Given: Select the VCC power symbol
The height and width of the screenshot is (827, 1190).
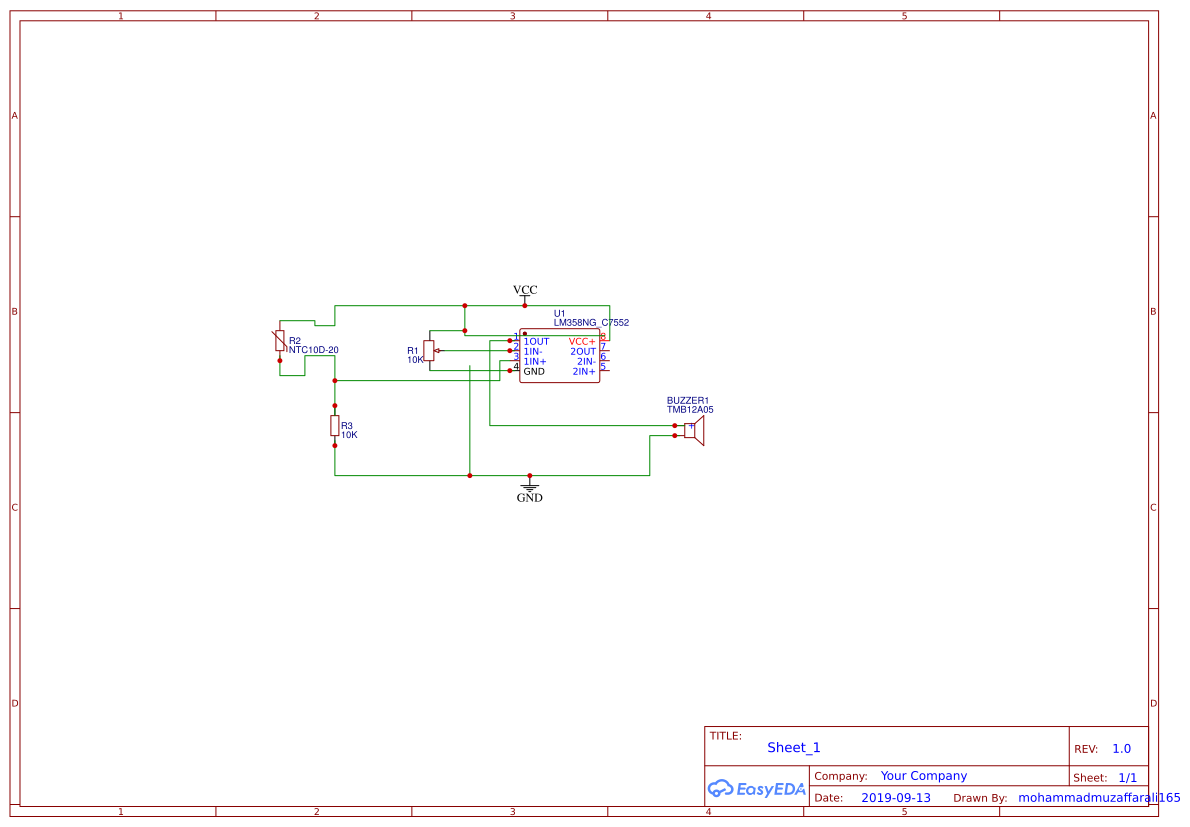Looking at the screenshot, I should (524, 295).
